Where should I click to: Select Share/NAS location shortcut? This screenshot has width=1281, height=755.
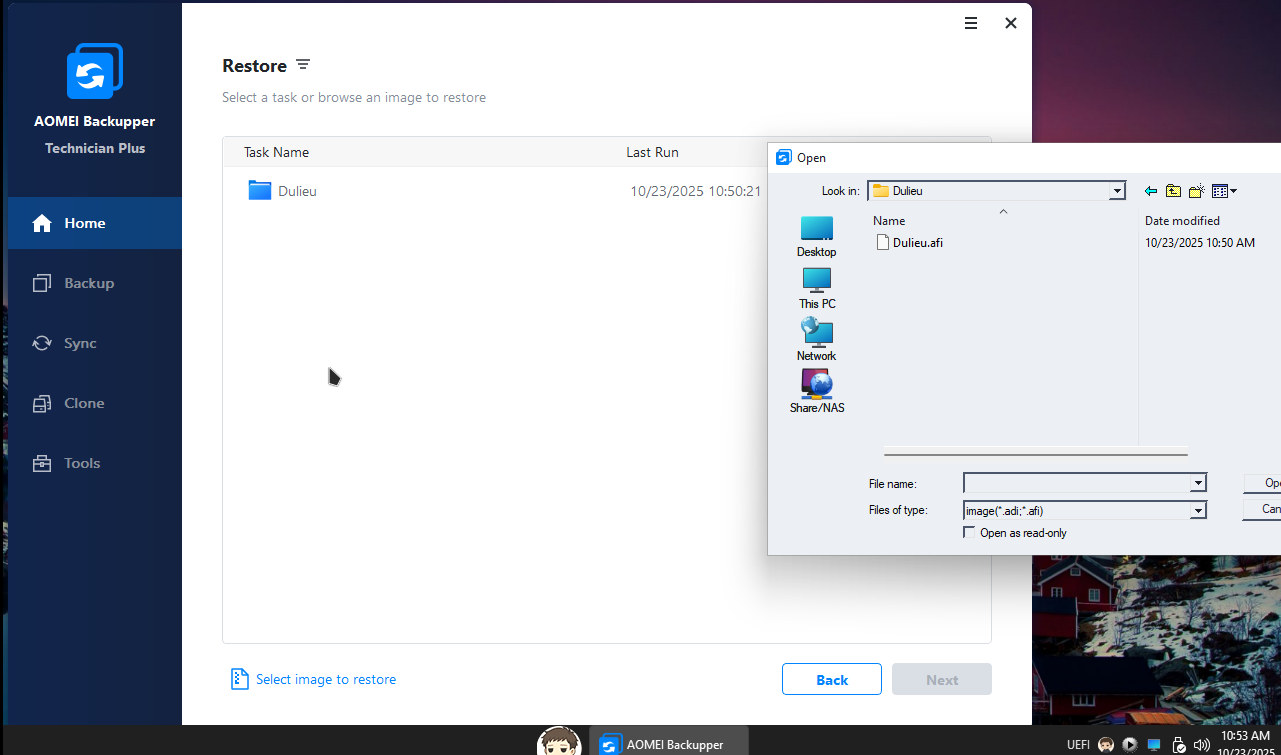tap(816, 391)
